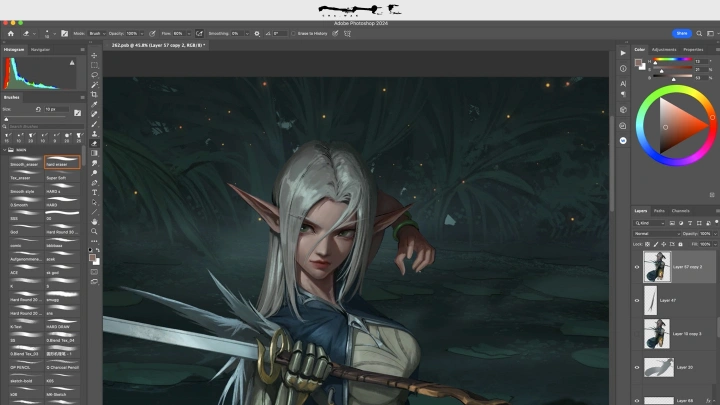Screen dimensions: 720x405
Task: Open the Smoothing dropdown arrow
Action: 247,34
